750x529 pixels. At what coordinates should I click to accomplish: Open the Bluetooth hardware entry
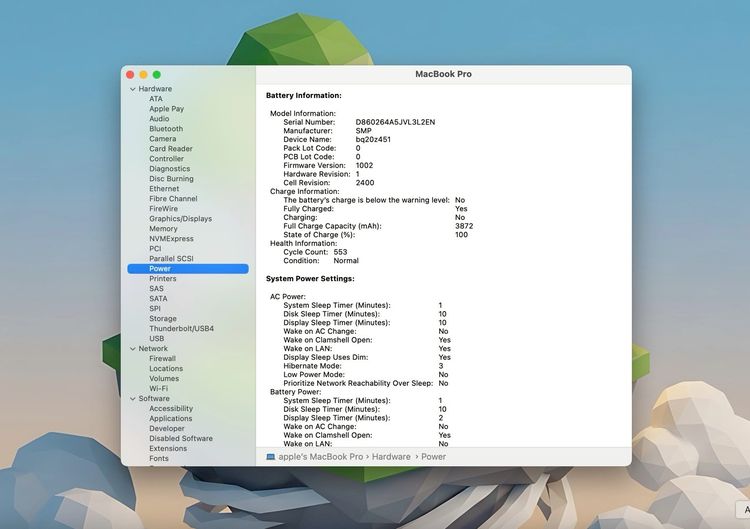(166, 129)
